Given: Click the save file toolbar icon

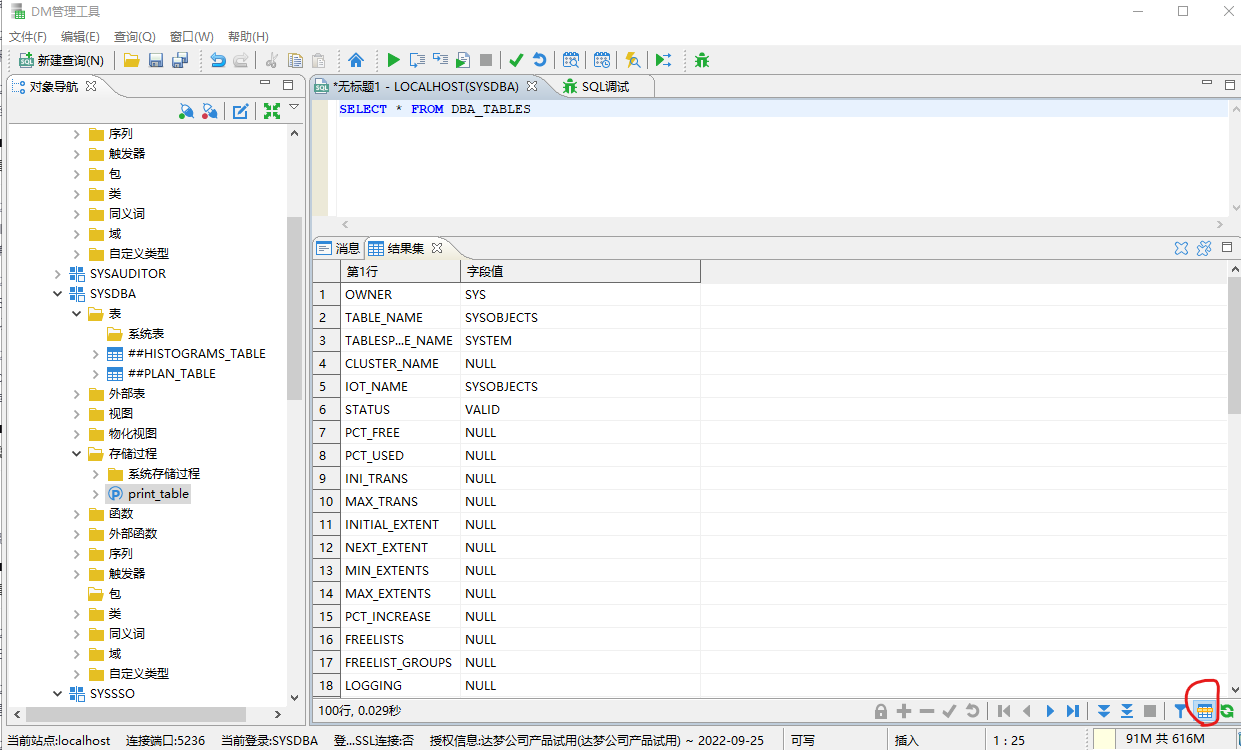Looking at the screenshot, I should coord(156,60).
